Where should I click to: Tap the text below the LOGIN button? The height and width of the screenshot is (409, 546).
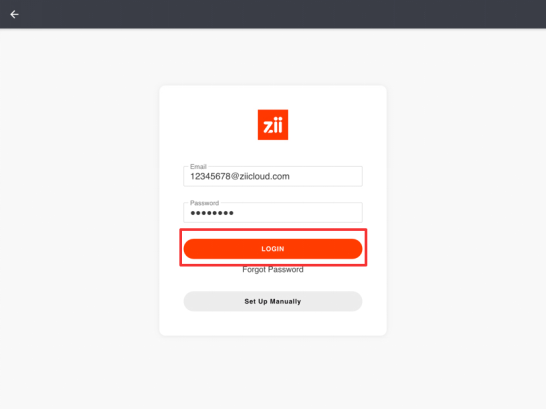click(273, 269)
